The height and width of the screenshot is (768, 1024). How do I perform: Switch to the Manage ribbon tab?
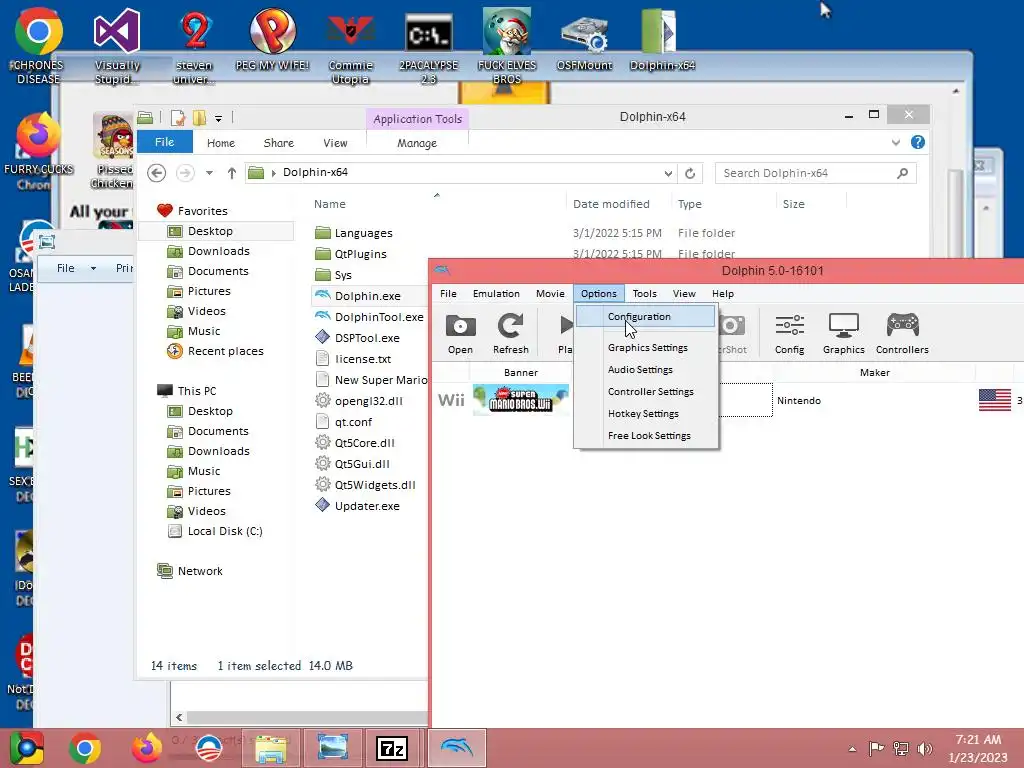[417, 143]
